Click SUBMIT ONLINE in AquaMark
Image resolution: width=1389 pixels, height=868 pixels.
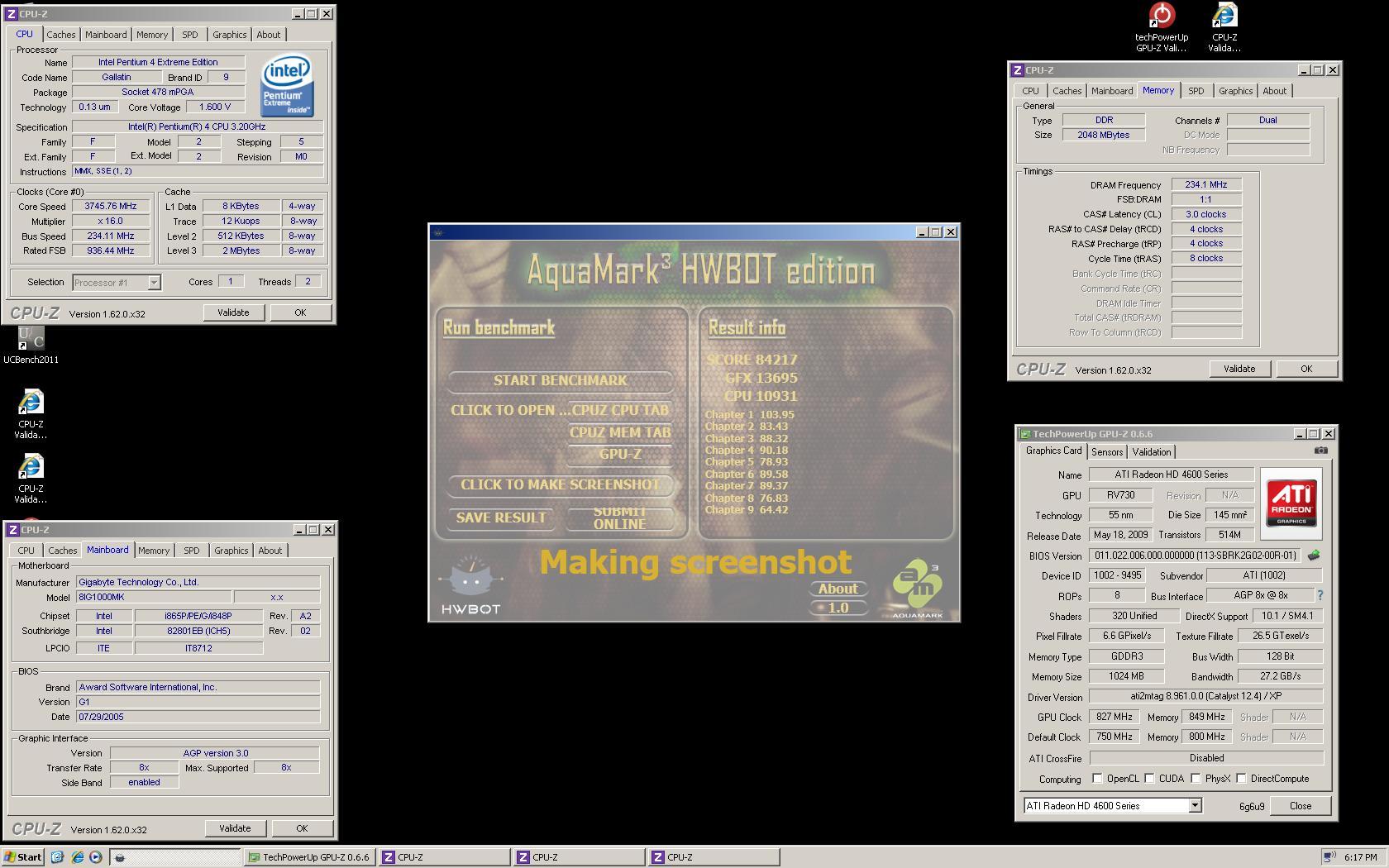619,518
